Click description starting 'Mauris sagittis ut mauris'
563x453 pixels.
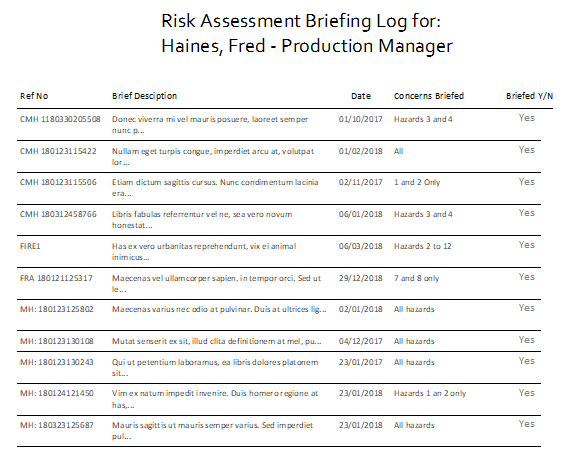click(212, 431)
